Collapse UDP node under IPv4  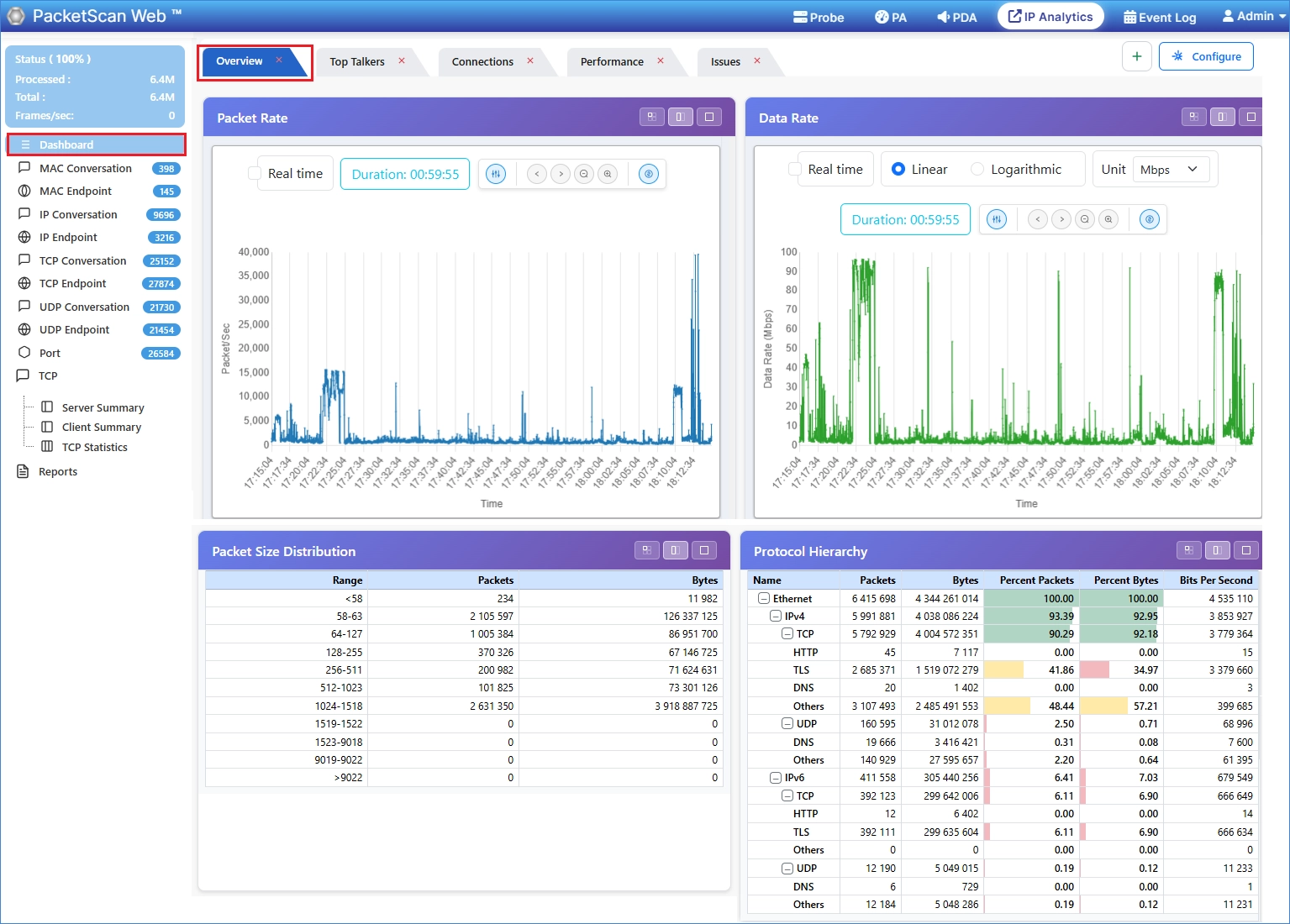787,723
